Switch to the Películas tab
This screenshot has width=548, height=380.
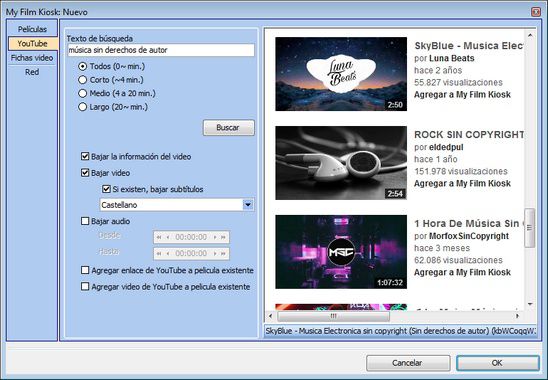tap(32, 29)
